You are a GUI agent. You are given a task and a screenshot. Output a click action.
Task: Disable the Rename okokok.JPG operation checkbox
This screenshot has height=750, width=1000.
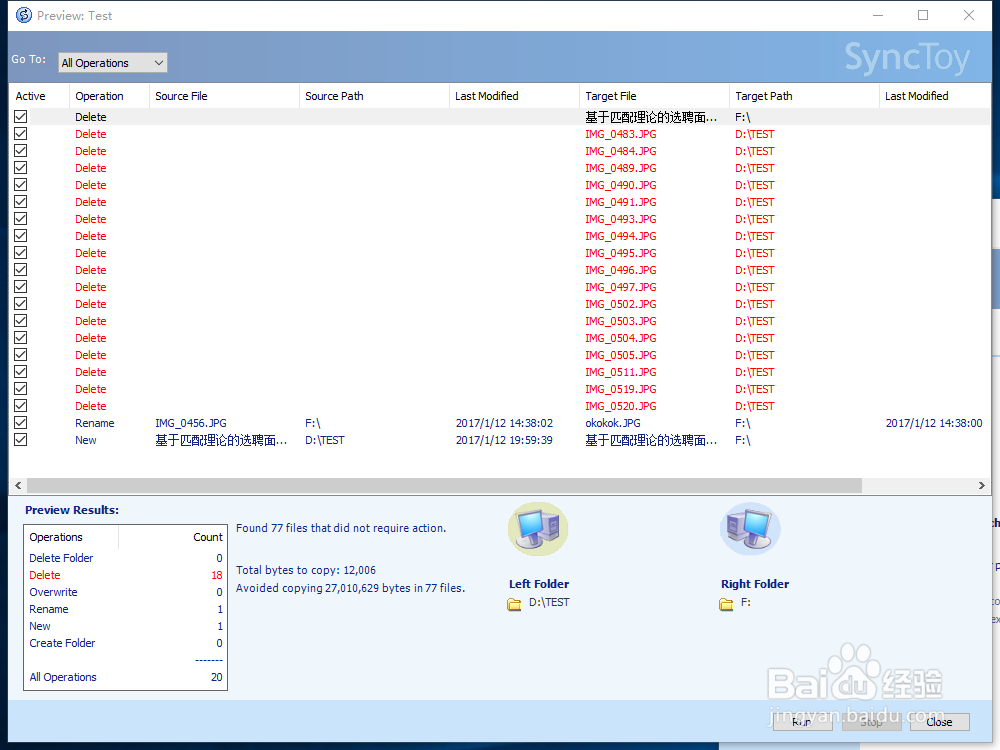(x=20, y=423)
